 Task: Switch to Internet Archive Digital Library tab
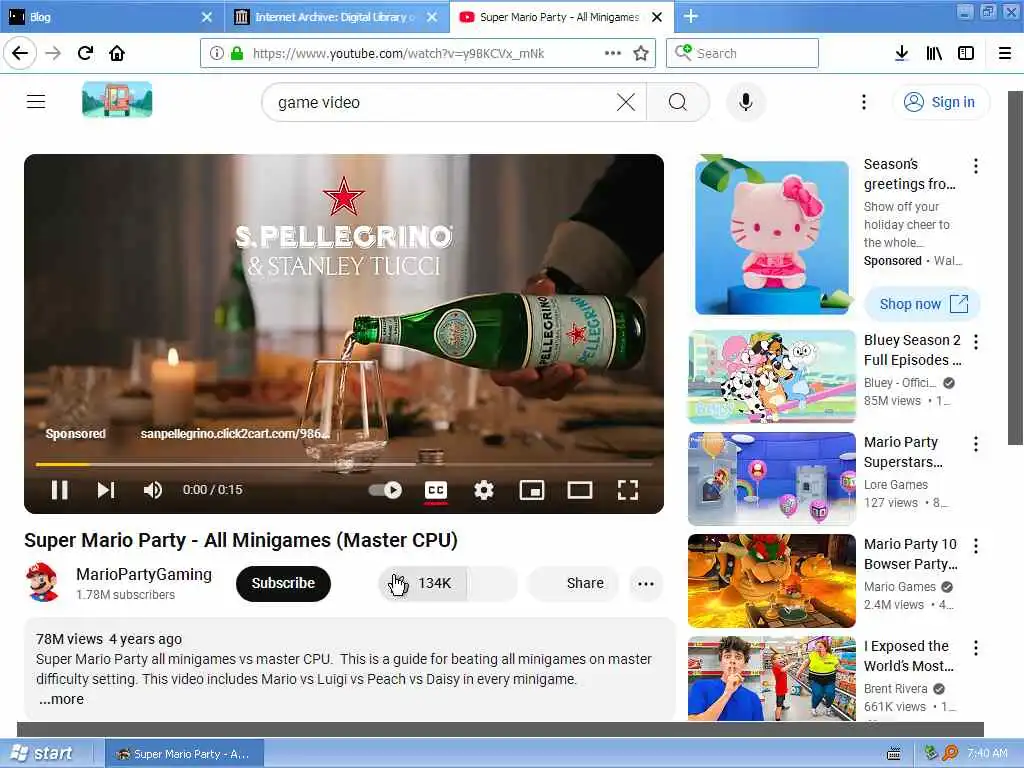(325, 17)
